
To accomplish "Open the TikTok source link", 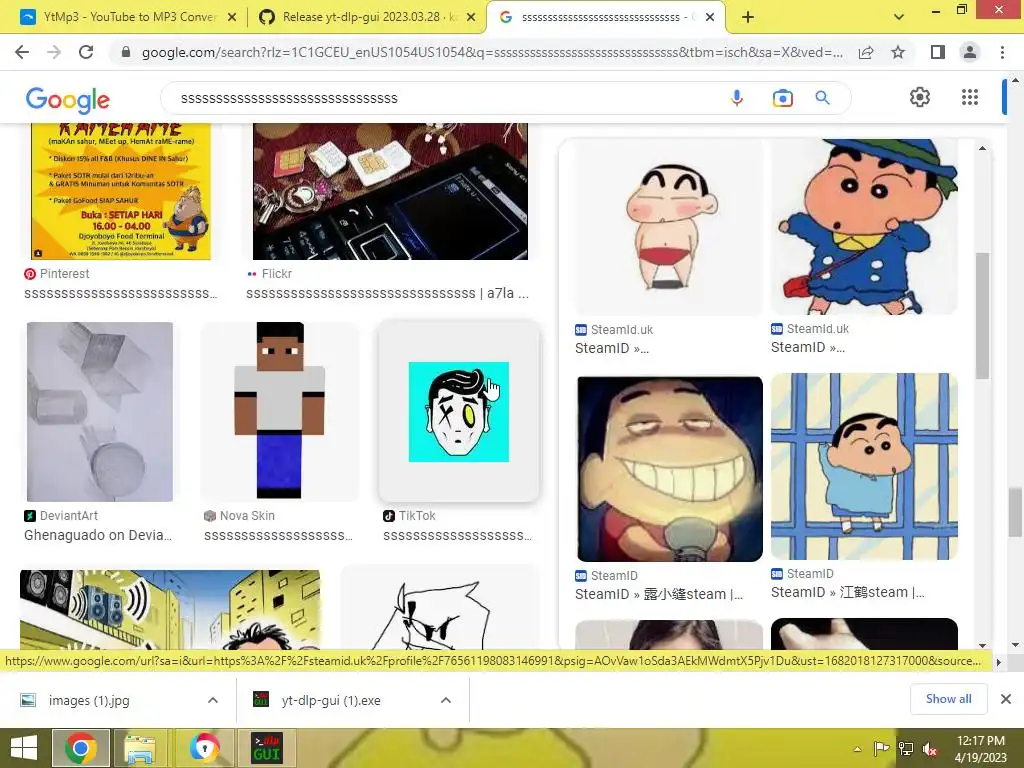I will click(409, 515).
